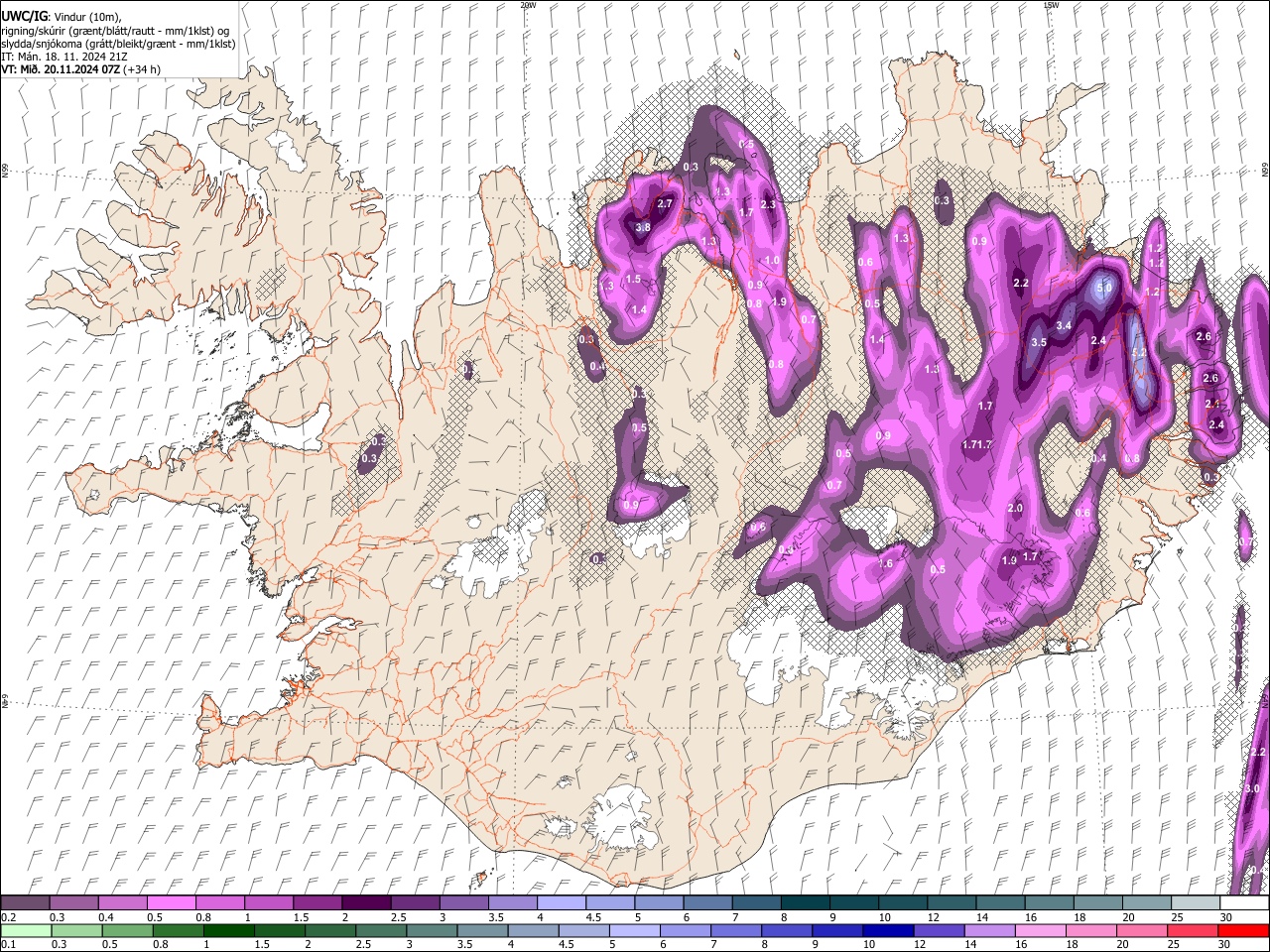Click the 1.6 snowfall value on the map

click(x=886, y=563)
